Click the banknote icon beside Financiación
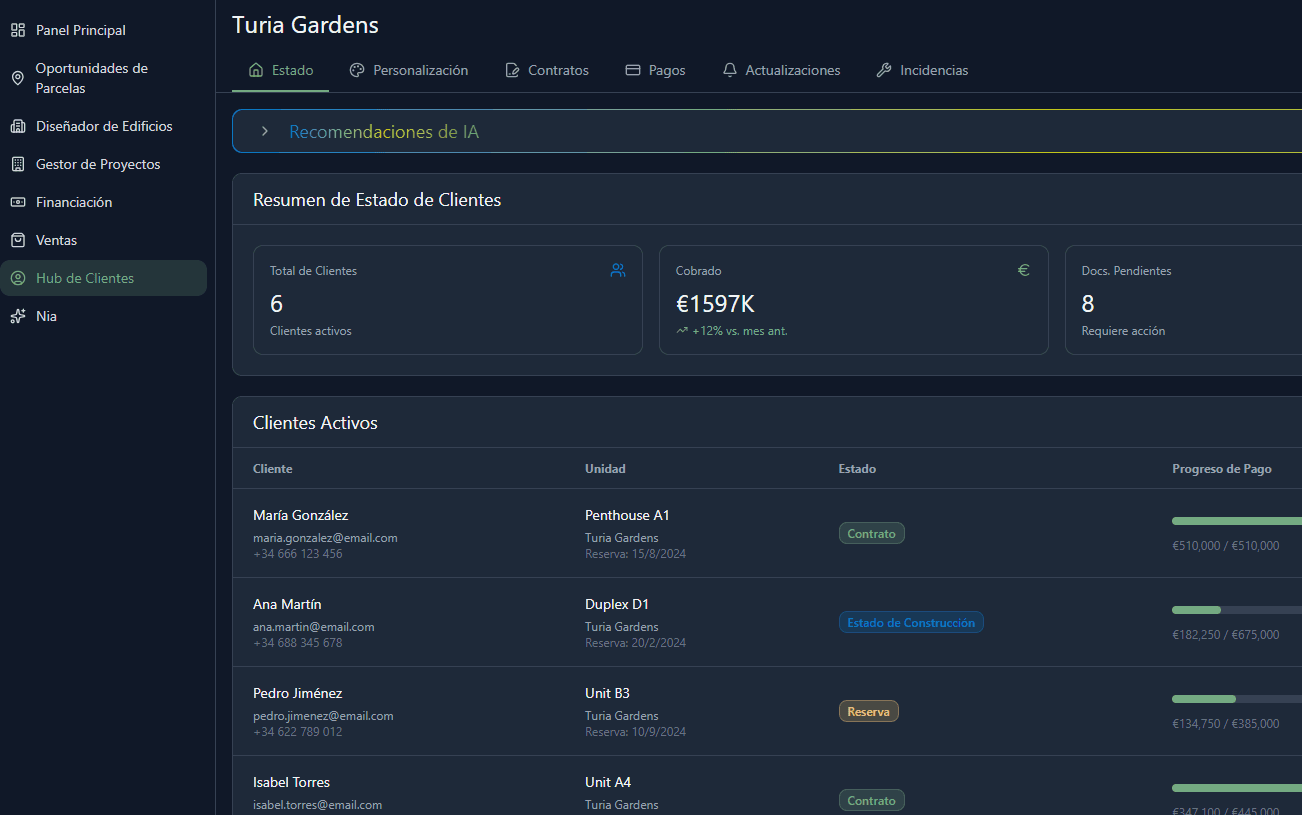The width and height of the screenshot is (1302, 815). pyautogui.click(x=18, y=202)
